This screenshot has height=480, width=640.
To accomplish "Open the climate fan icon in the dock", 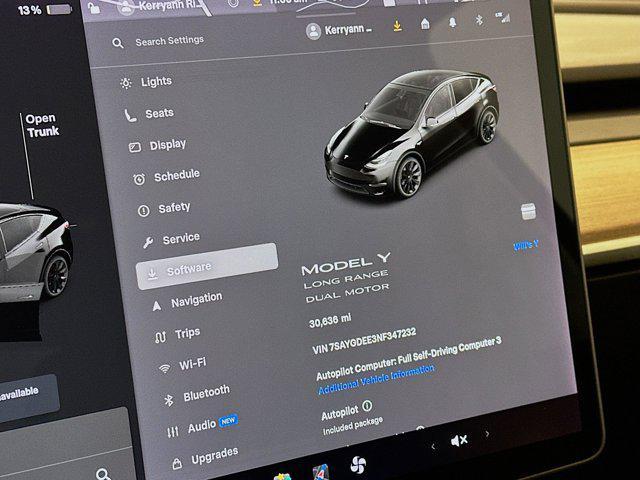I will tap(358, 464).
